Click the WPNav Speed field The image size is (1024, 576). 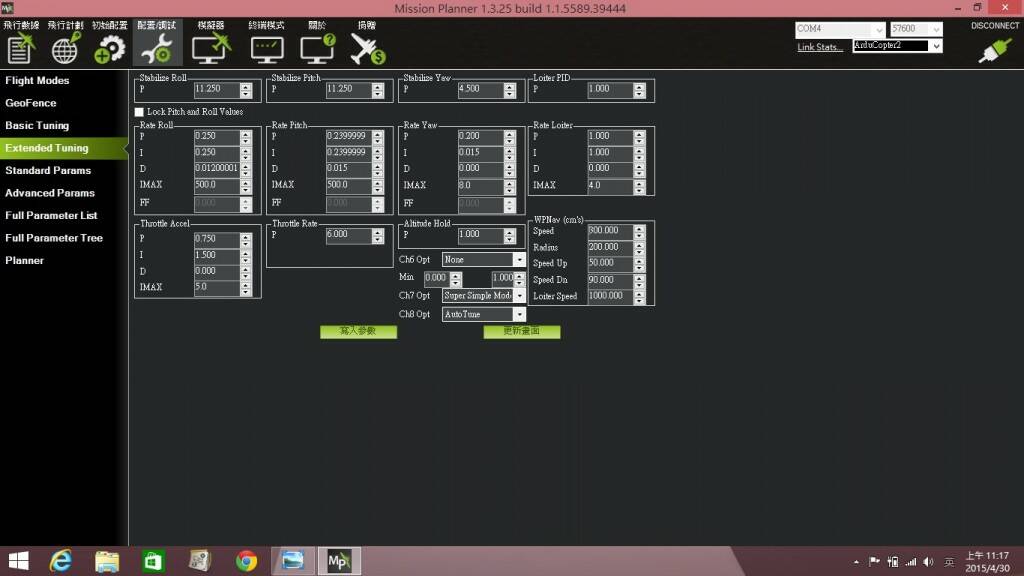click(x=610, y=231)
